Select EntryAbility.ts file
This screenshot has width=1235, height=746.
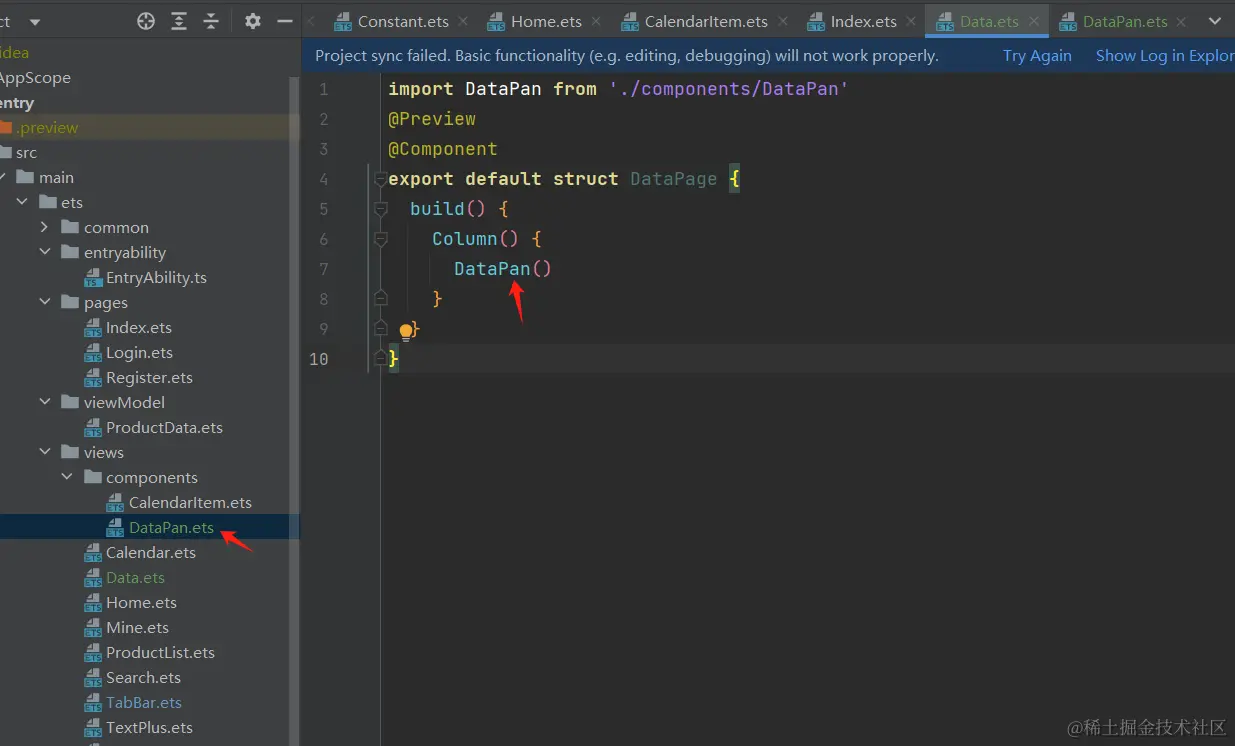(156, 277)
